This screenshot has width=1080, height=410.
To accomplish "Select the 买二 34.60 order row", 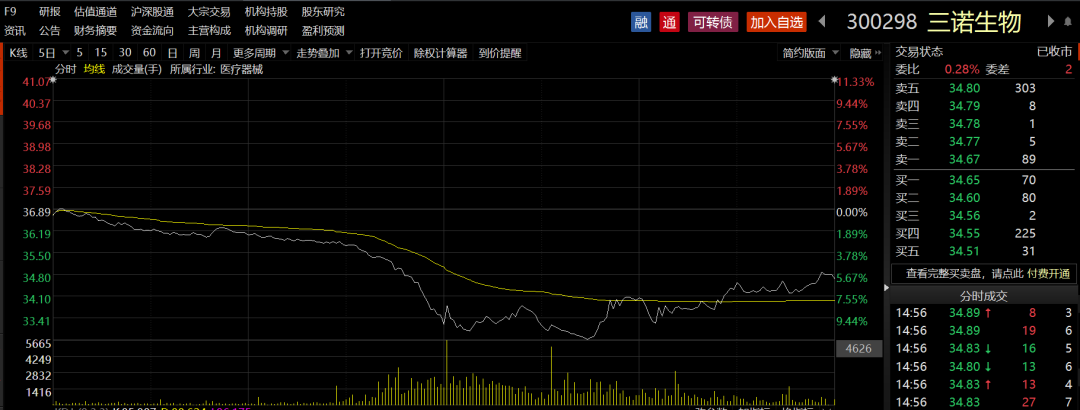I will [x=984, y=198].
